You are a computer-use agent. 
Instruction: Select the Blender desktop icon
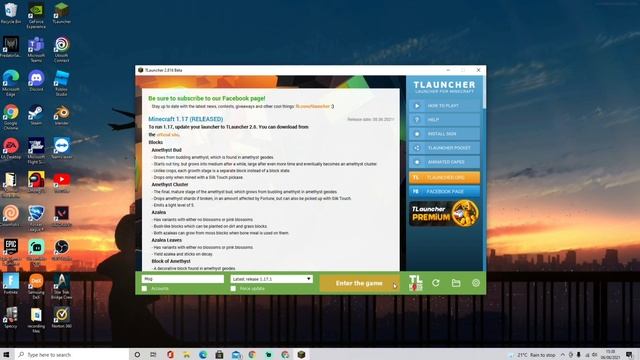coord(62,115)
